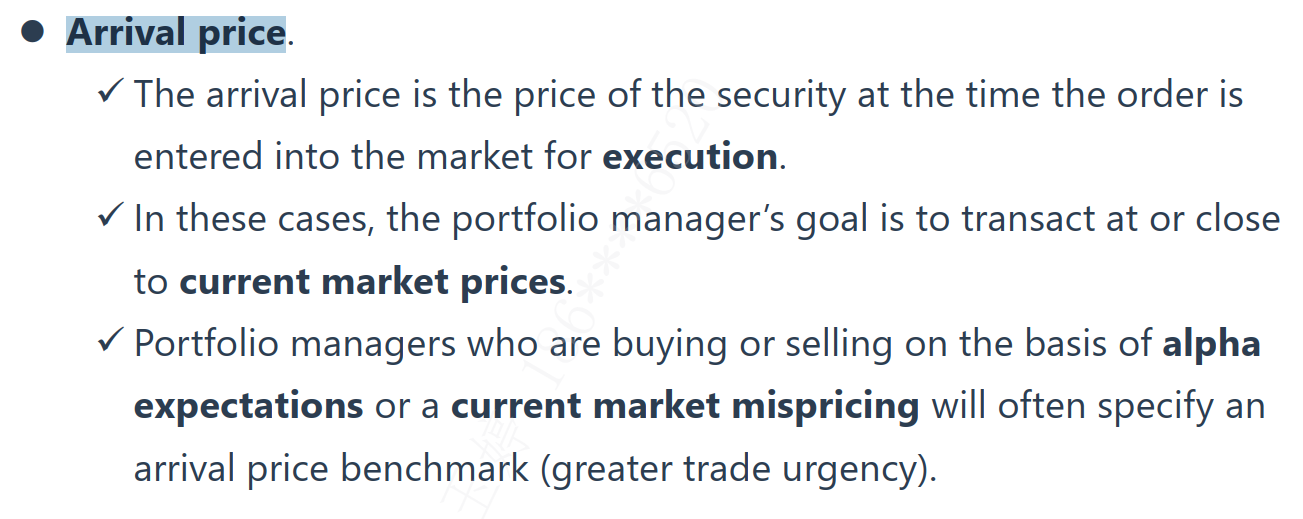Screen dimensions: 1303x519
Task: Click the bold word "expectations"
Action: coord(248,406)
